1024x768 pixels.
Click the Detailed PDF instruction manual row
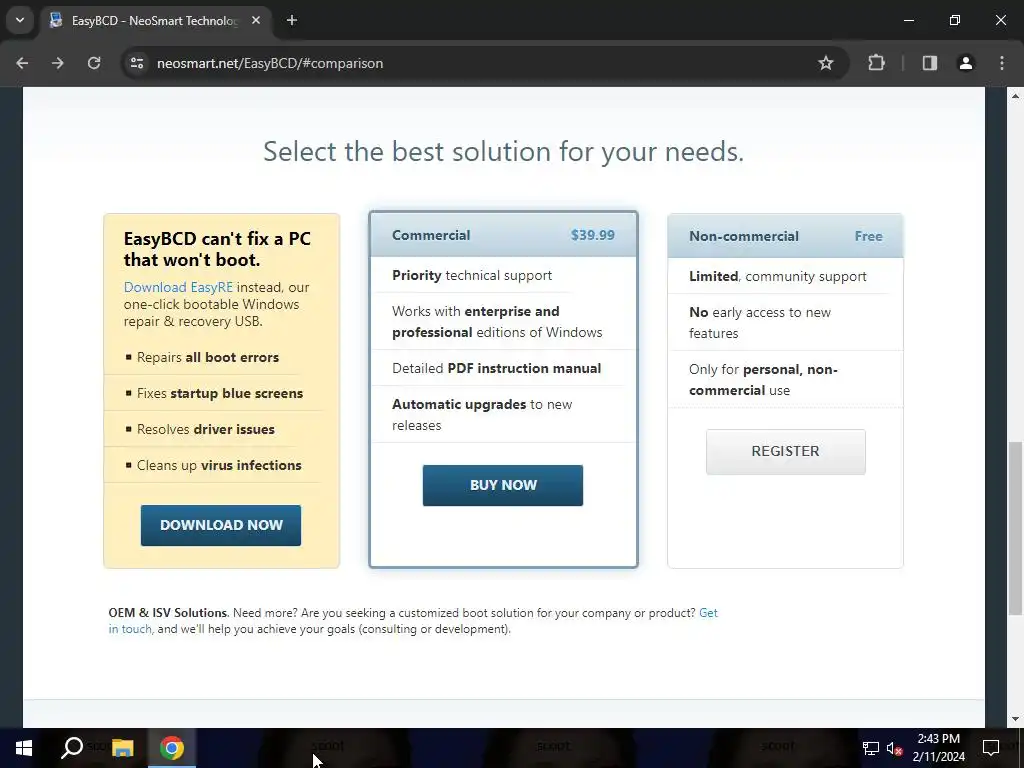pyautogui.click(x=503, y=368)
